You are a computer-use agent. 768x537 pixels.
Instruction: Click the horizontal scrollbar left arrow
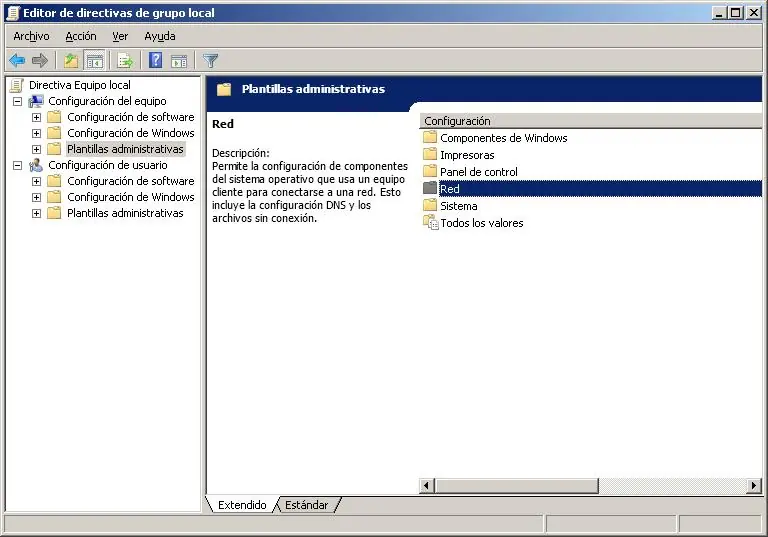tap(426, 486)
